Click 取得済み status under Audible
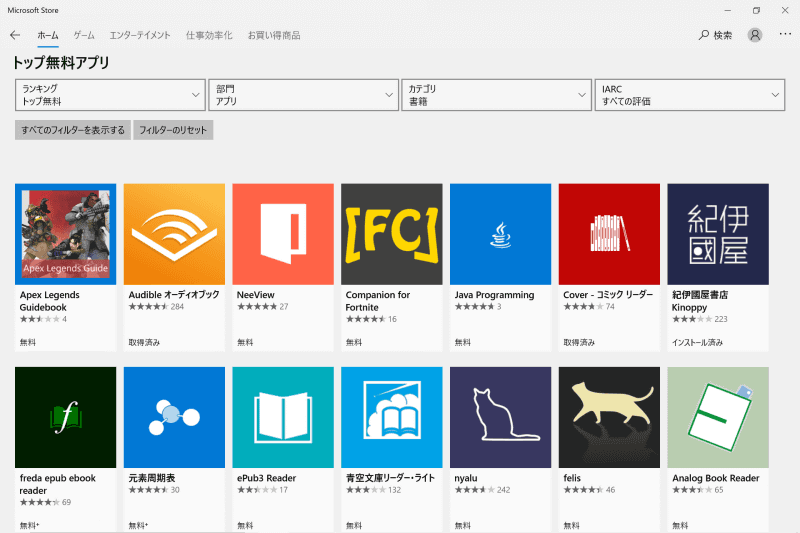The height and width of the screenshot is (533, 800). coord(144,342)
